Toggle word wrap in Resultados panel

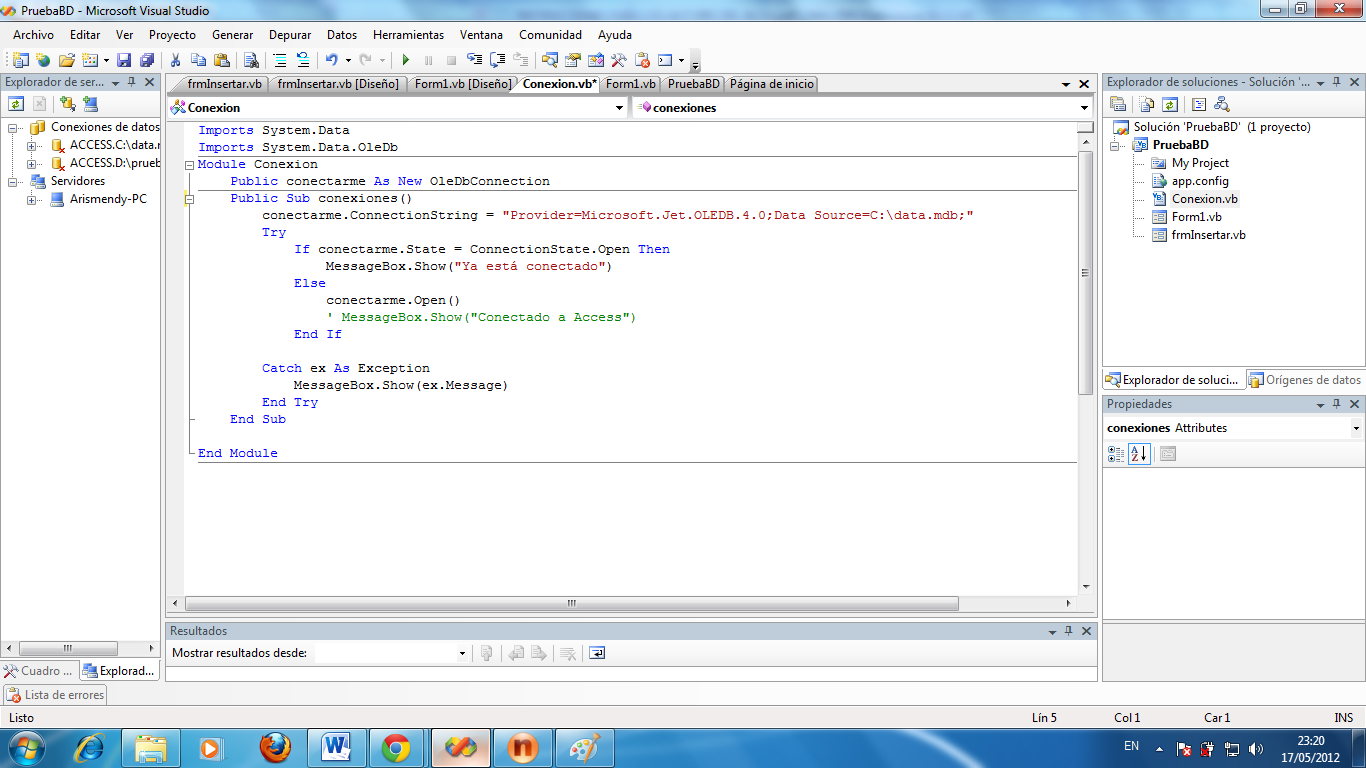pyautogui.click(x=597, y=653)
